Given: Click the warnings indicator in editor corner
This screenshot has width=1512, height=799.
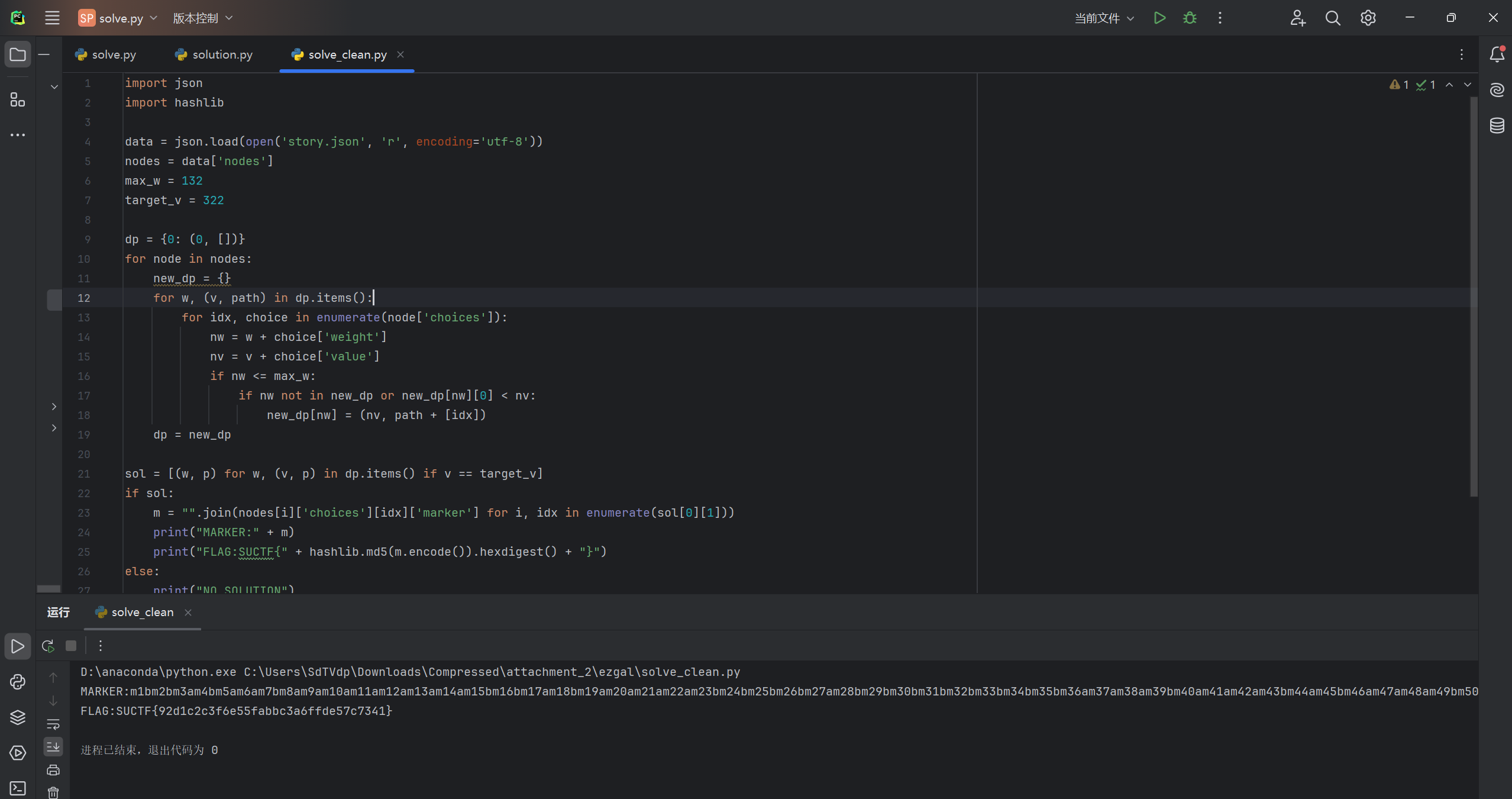Looking at the screenshot, I should click(1400, 85).
